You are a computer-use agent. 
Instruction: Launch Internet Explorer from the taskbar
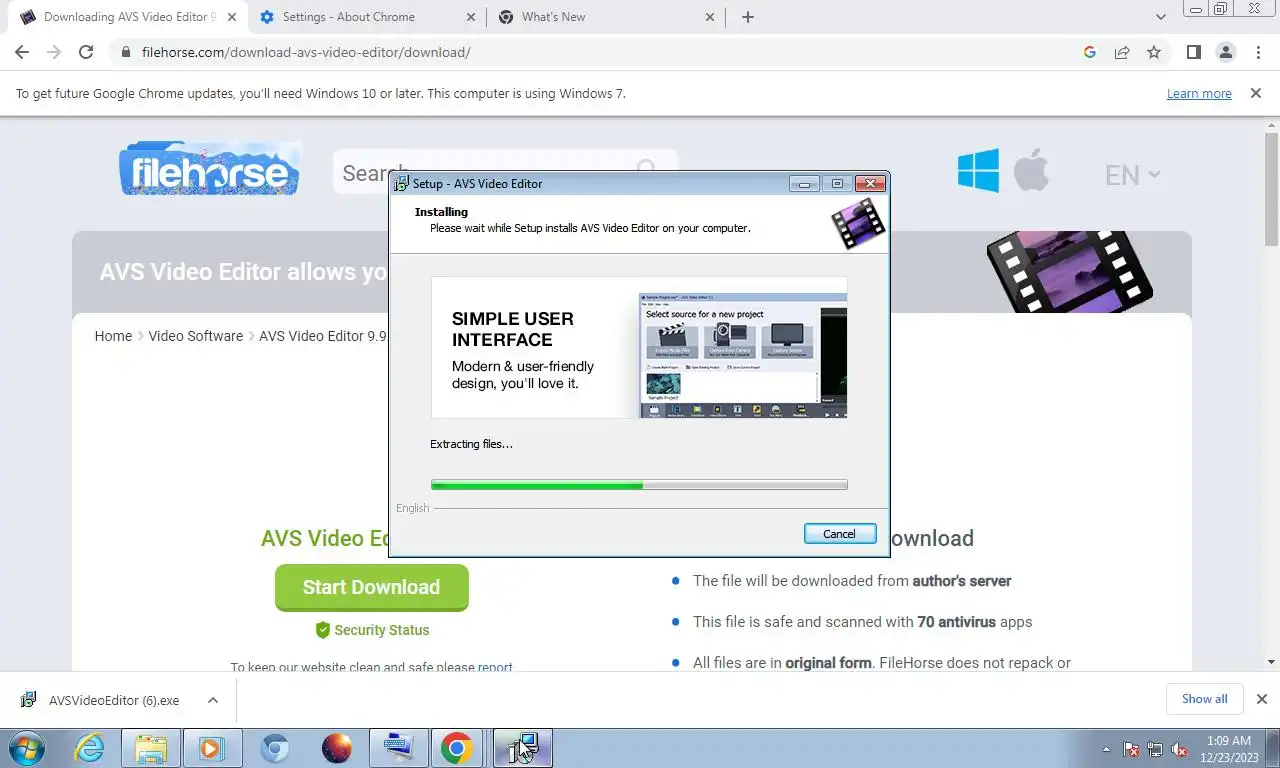pyautogui.click(x=90, y=748)
